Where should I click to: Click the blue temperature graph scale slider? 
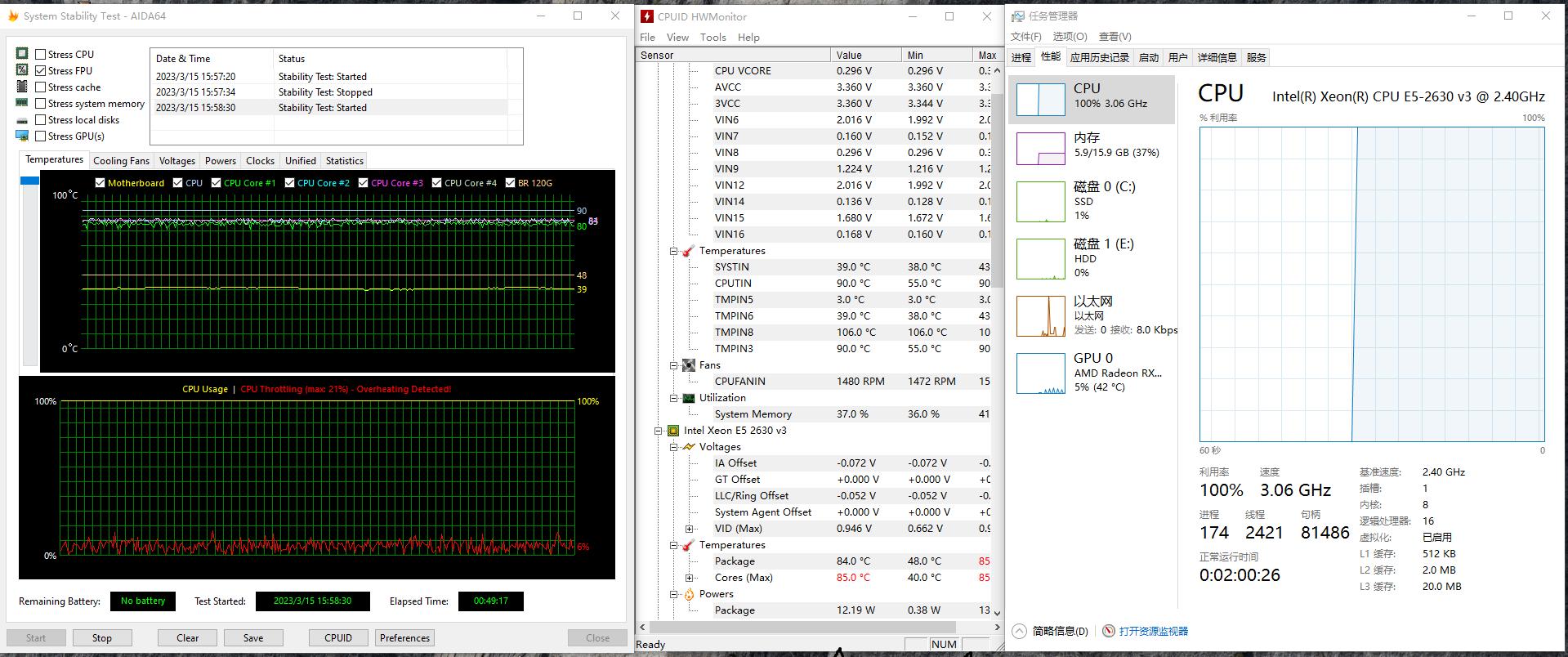[x=29, y=181]
